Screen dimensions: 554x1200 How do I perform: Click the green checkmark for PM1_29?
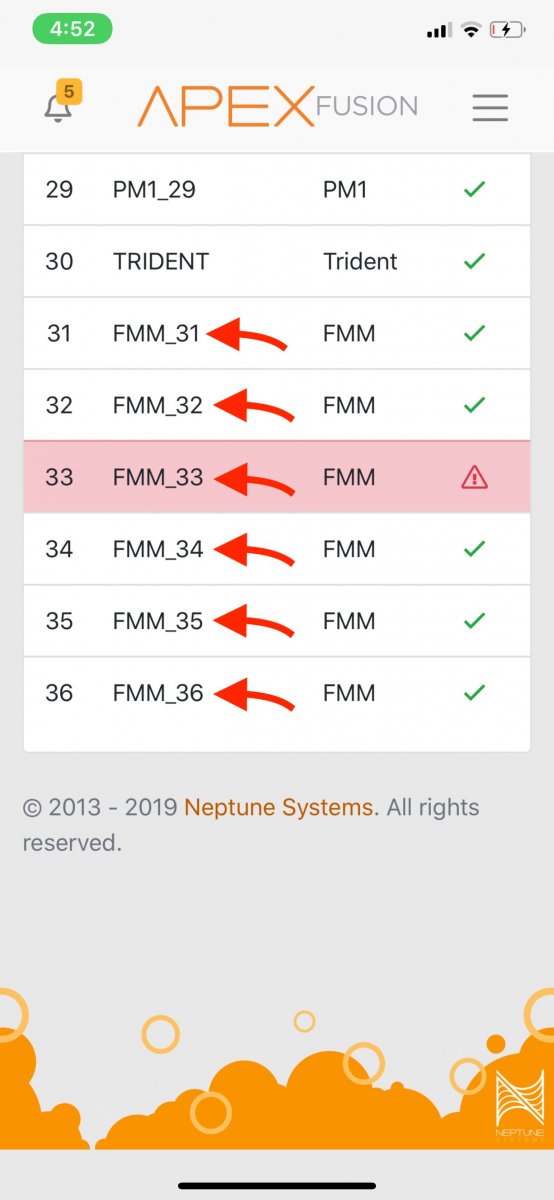[x=474, y=189]
